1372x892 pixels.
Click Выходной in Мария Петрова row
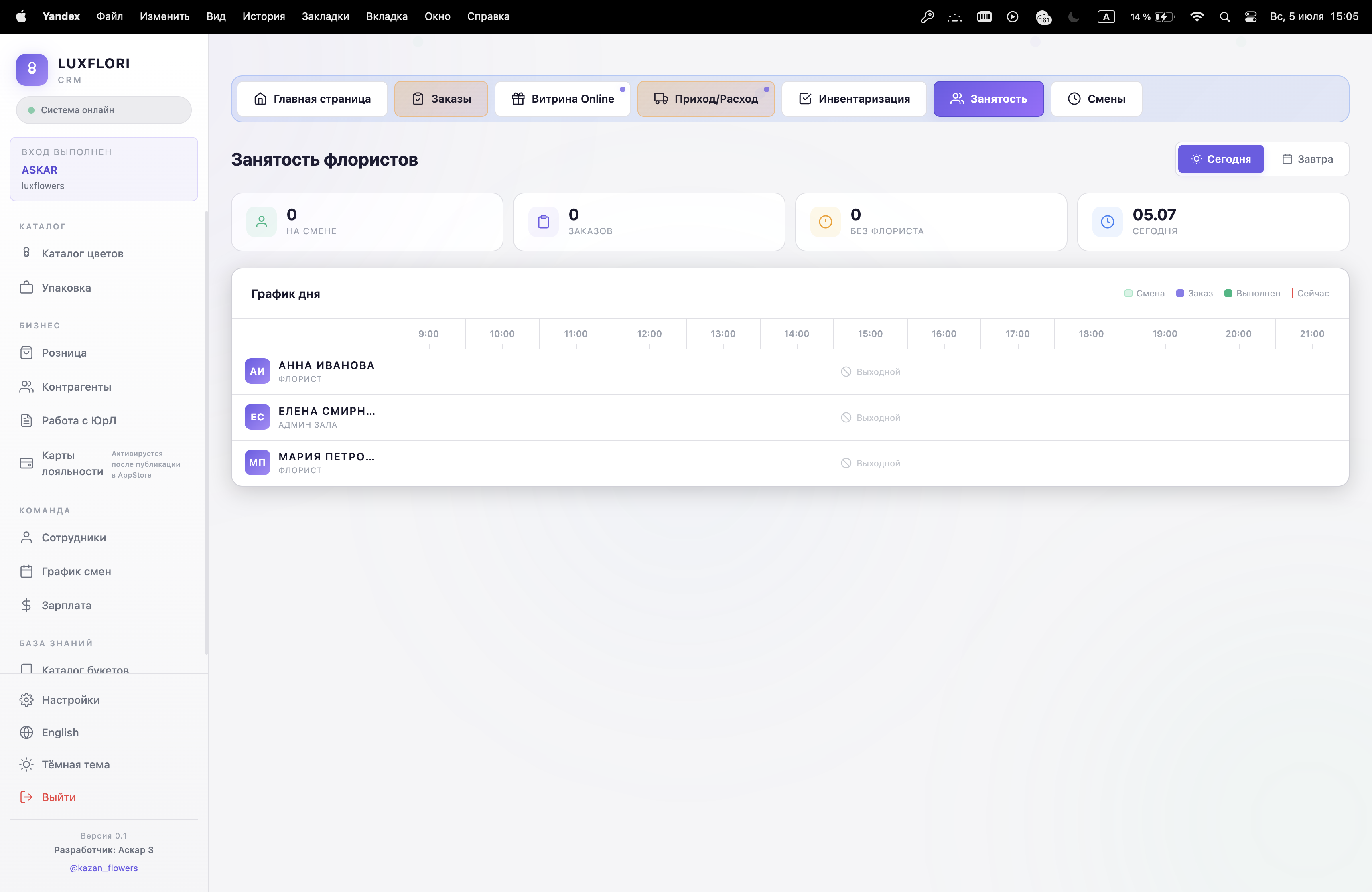click(x=870, y=463)
